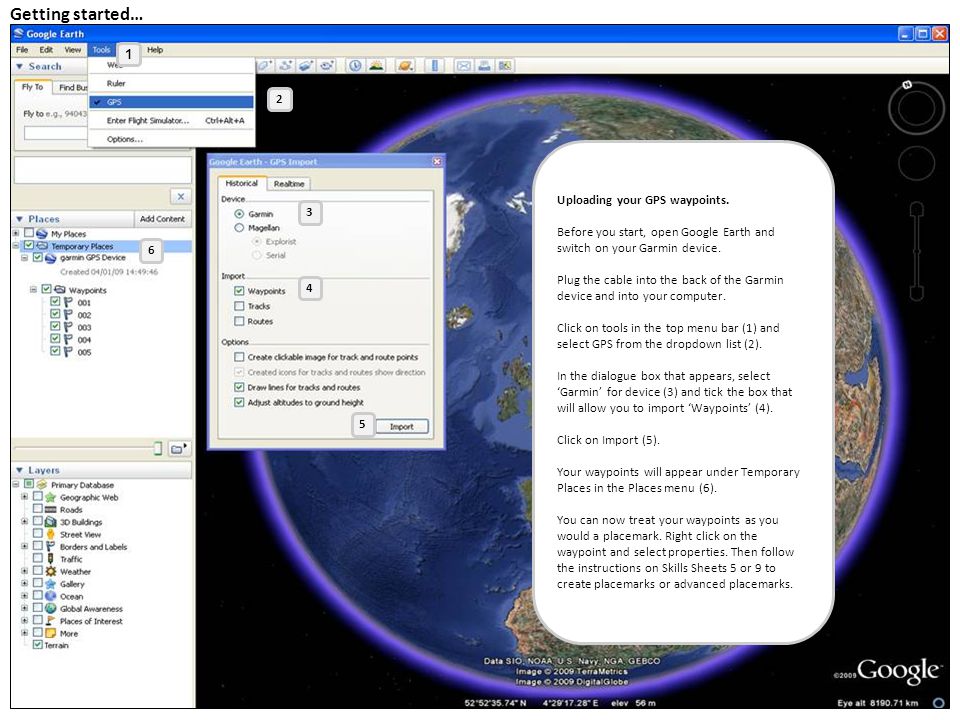Select the Ocean layer globe icon
The height and width of the screenshot is (720, 960).
tap(51, 596)
